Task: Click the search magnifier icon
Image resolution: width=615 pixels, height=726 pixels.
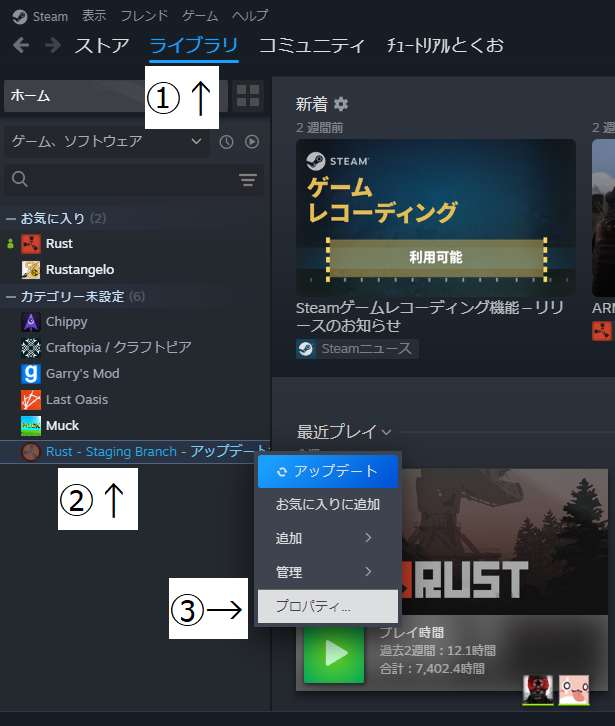Action: click(x=19, y=179)
